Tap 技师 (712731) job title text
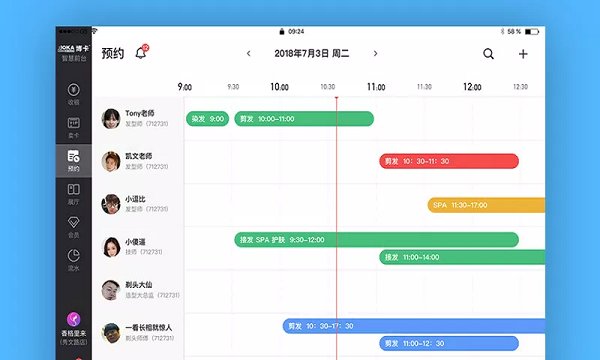The height and width of the screenshot is (360, 600). (144, 252)
